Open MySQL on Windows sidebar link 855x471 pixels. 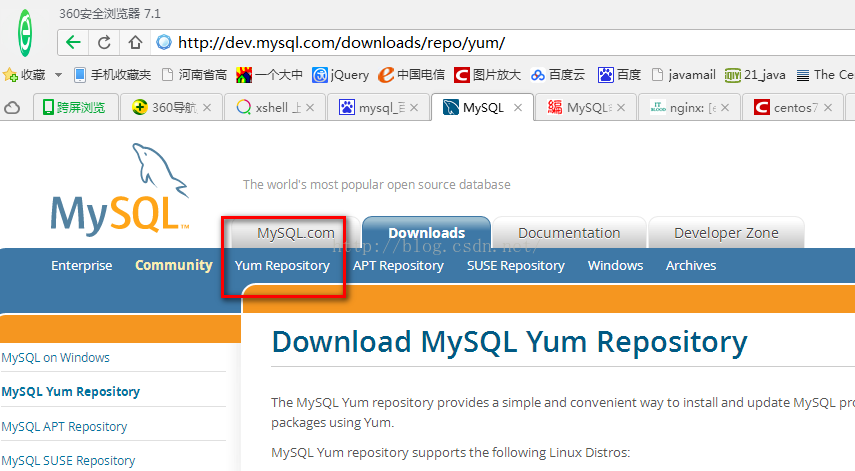[x=55, y=358]
